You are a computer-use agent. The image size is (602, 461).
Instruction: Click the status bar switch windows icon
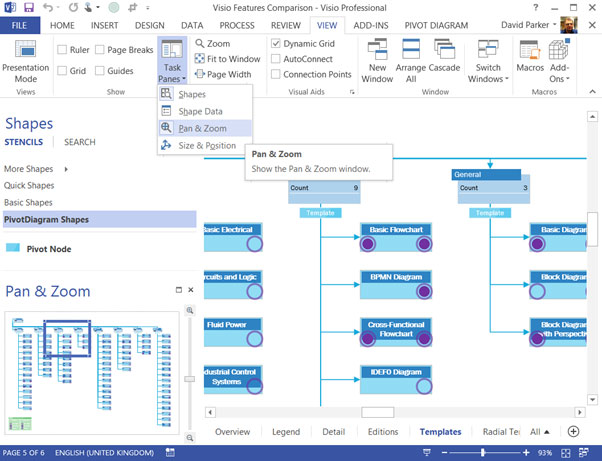click(x=584, y=453)
